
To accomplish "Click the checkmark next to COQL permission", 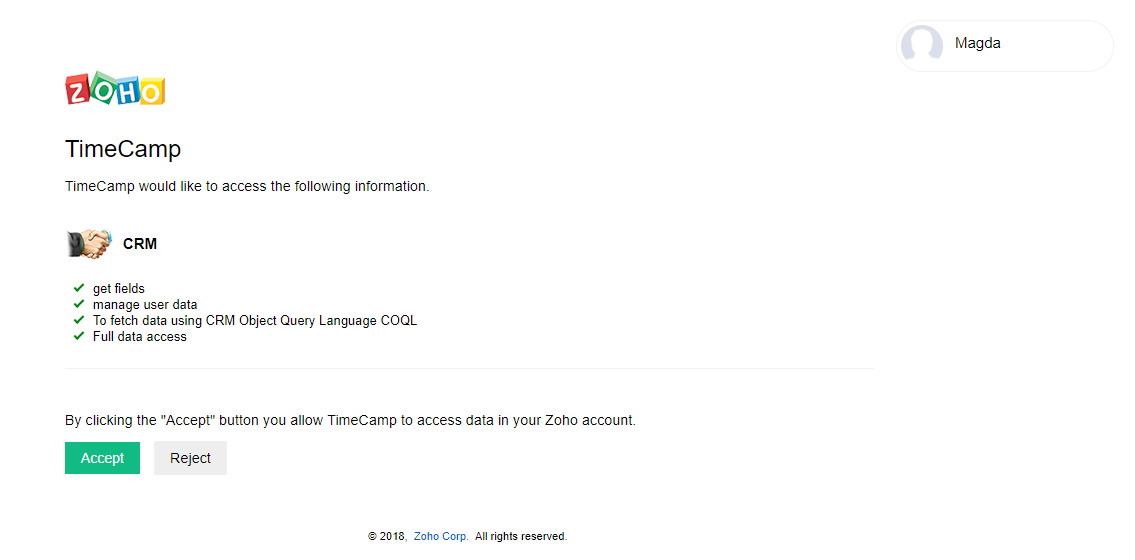I will [x=79, y=320].
